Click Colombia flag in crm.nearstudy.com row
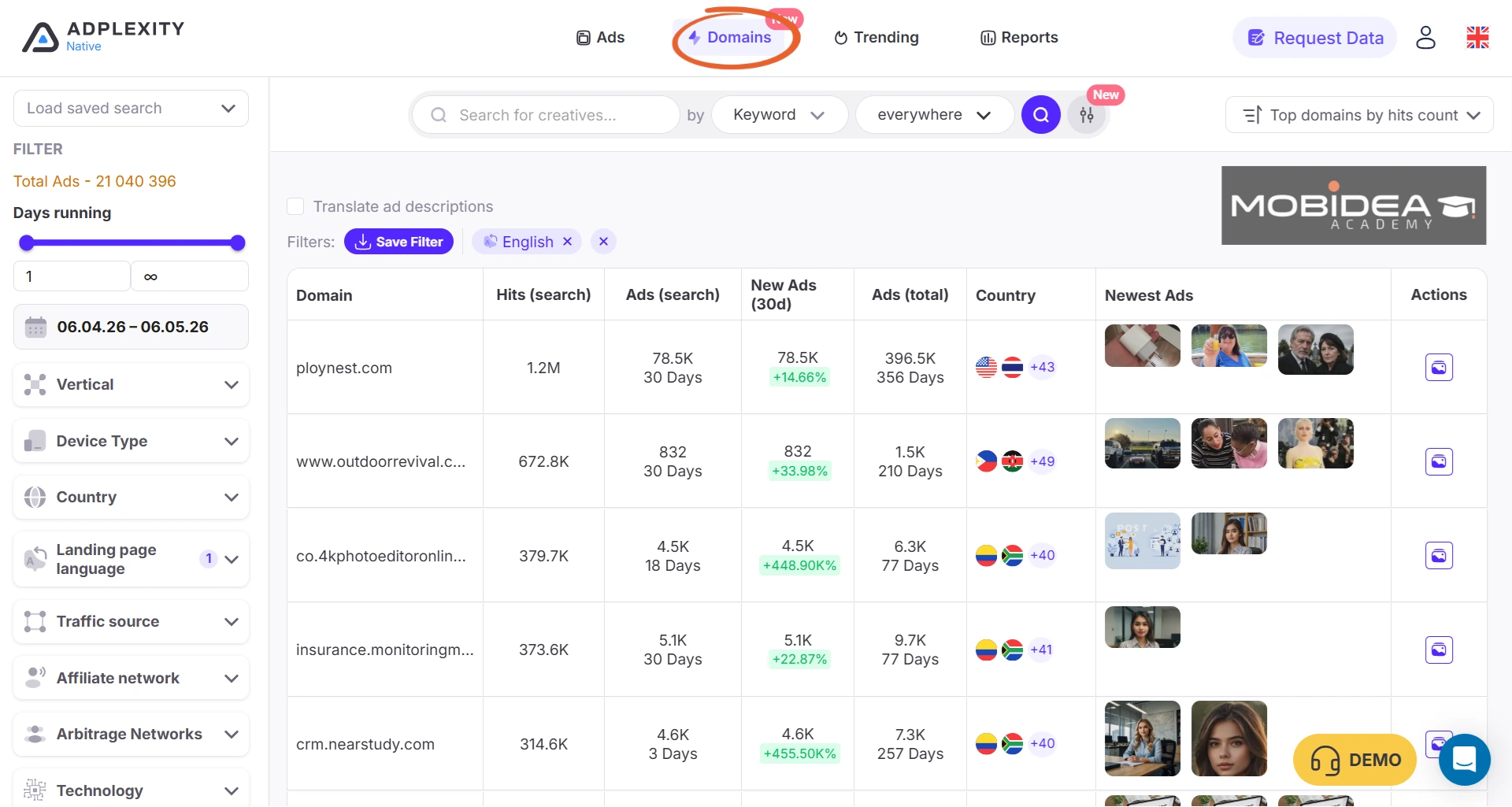The height and width of the screenshot is (807, 1512). (986, 743)
